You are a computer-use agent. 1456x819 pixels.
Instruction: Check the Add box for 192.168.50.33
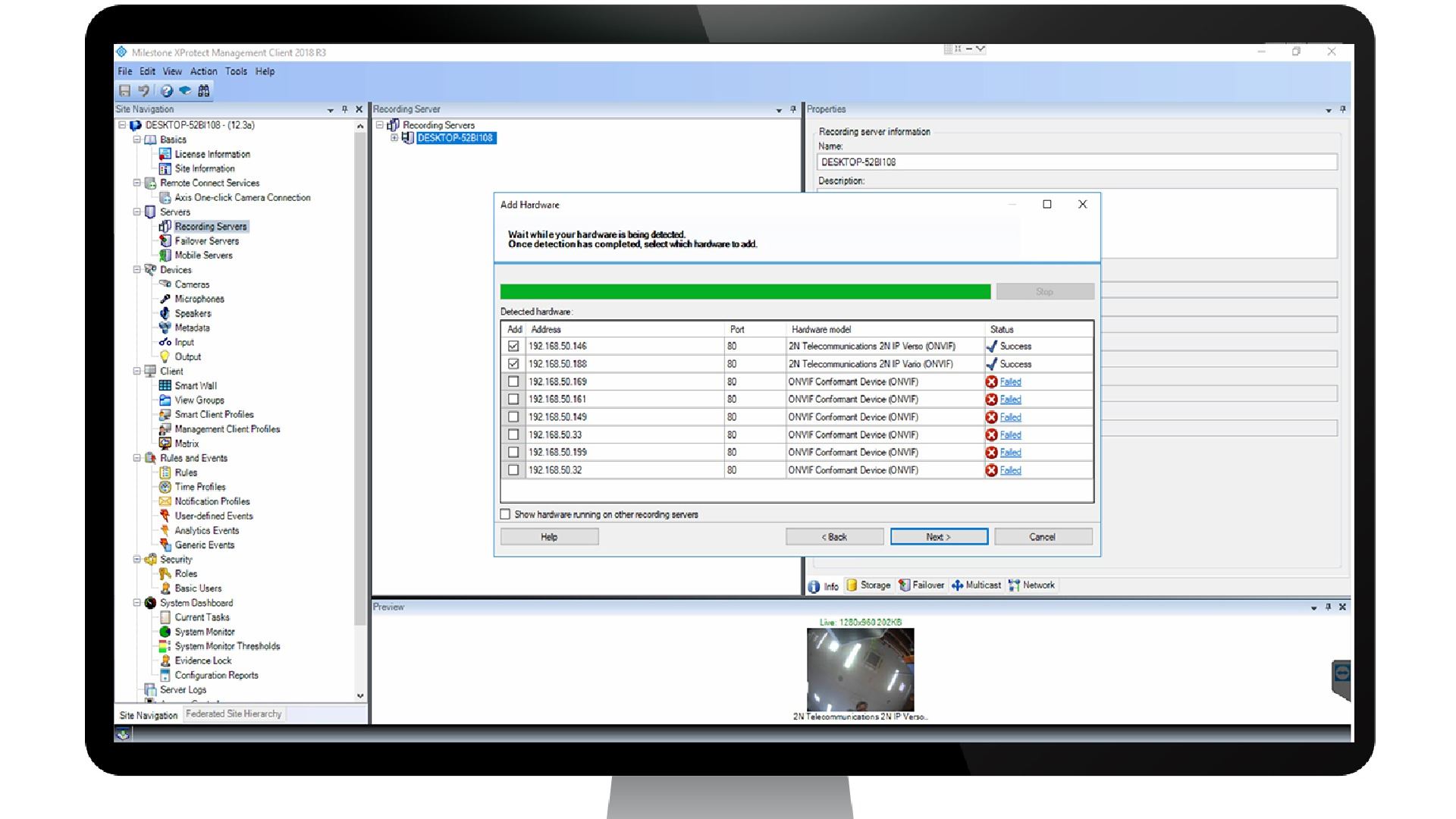pos(513,435)
